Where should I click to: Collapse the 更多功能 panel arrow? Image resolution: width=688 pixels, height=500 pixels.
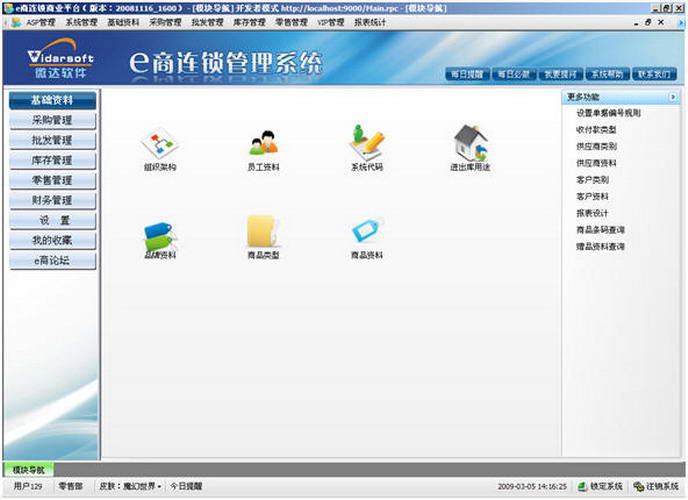pos(673,97)
